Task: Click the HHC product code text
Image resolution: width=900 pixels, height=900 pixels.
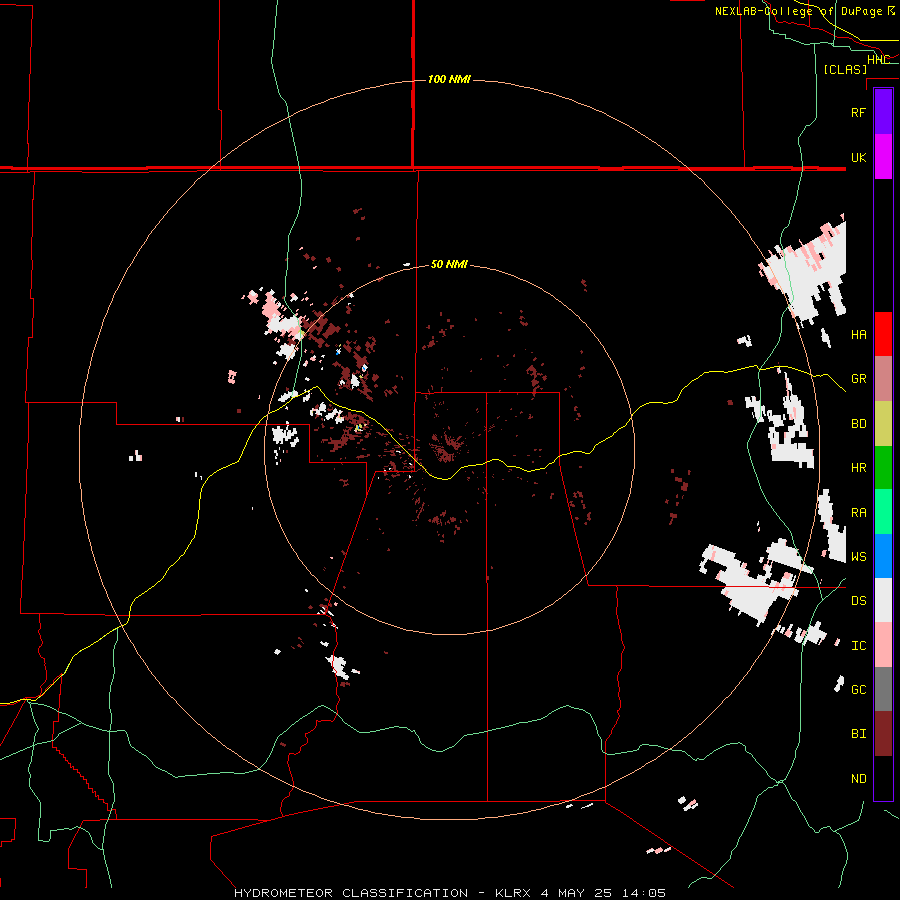Action: pyautogui.click(x=878, y=60)
